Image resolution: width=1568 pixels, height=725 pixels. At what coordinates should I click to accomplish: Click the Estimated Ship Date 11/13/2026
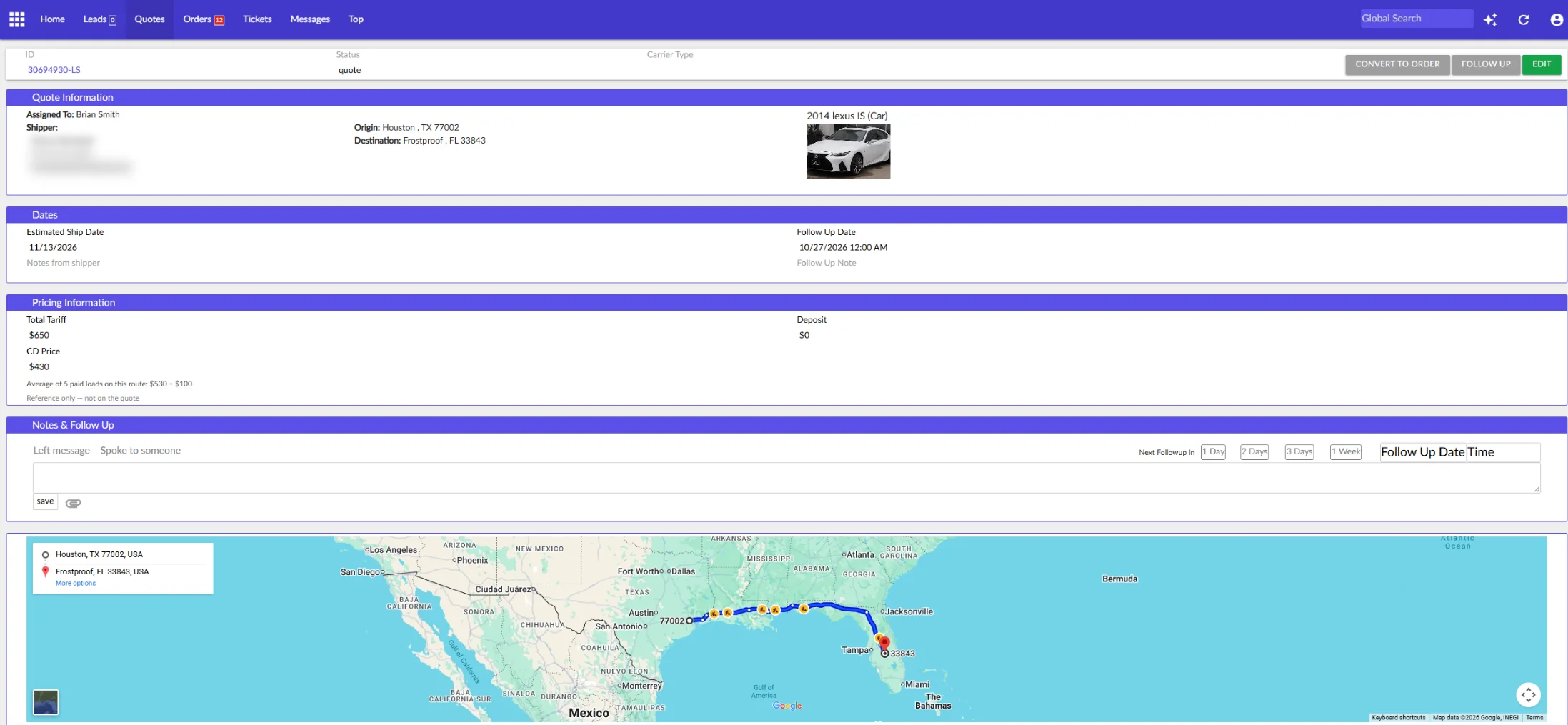tap(53, 248)
